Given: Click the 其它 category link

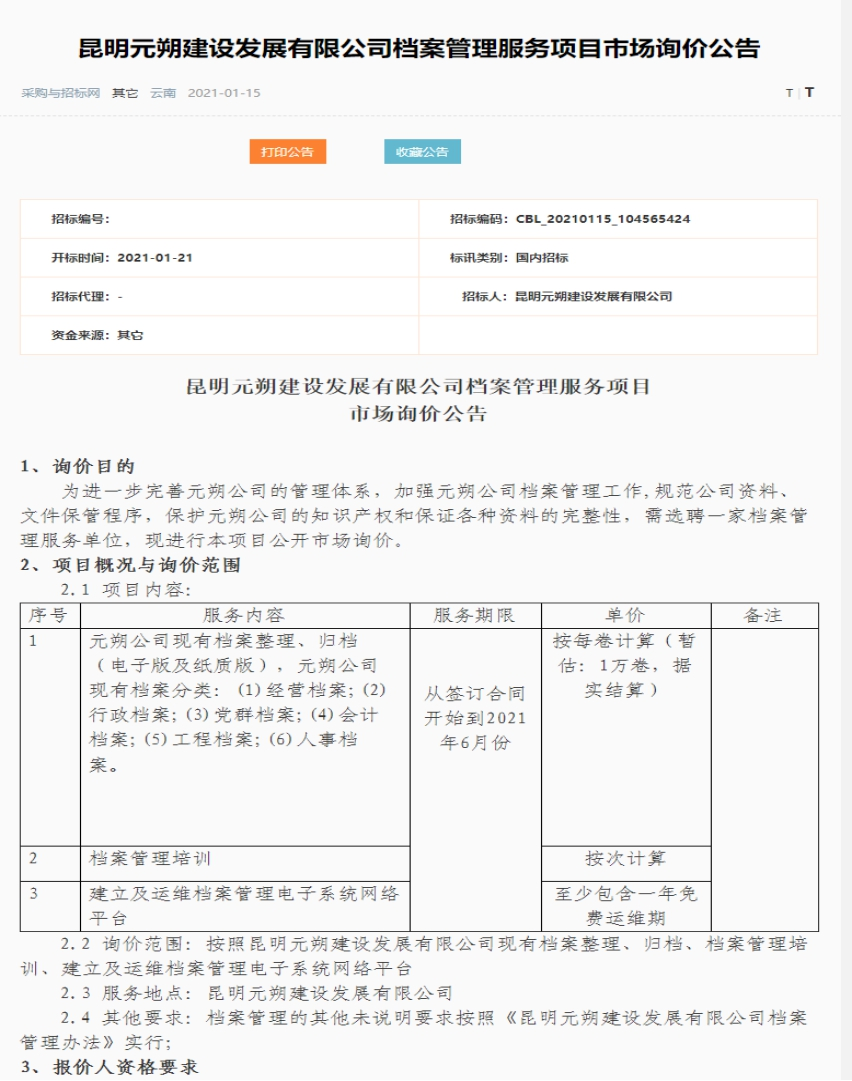Looking at the screenshot, I should (125, 93).
